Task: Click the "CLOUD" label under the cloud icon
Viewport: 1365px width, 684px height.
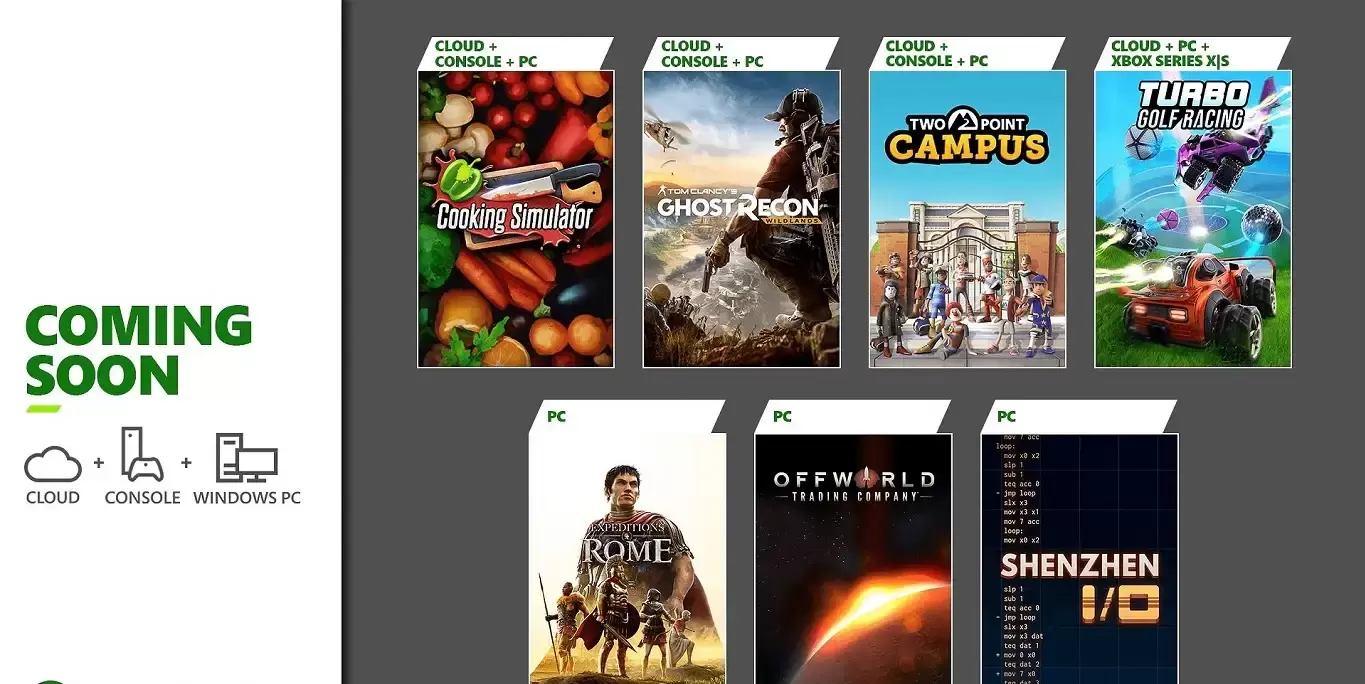Action: [53, 498]
